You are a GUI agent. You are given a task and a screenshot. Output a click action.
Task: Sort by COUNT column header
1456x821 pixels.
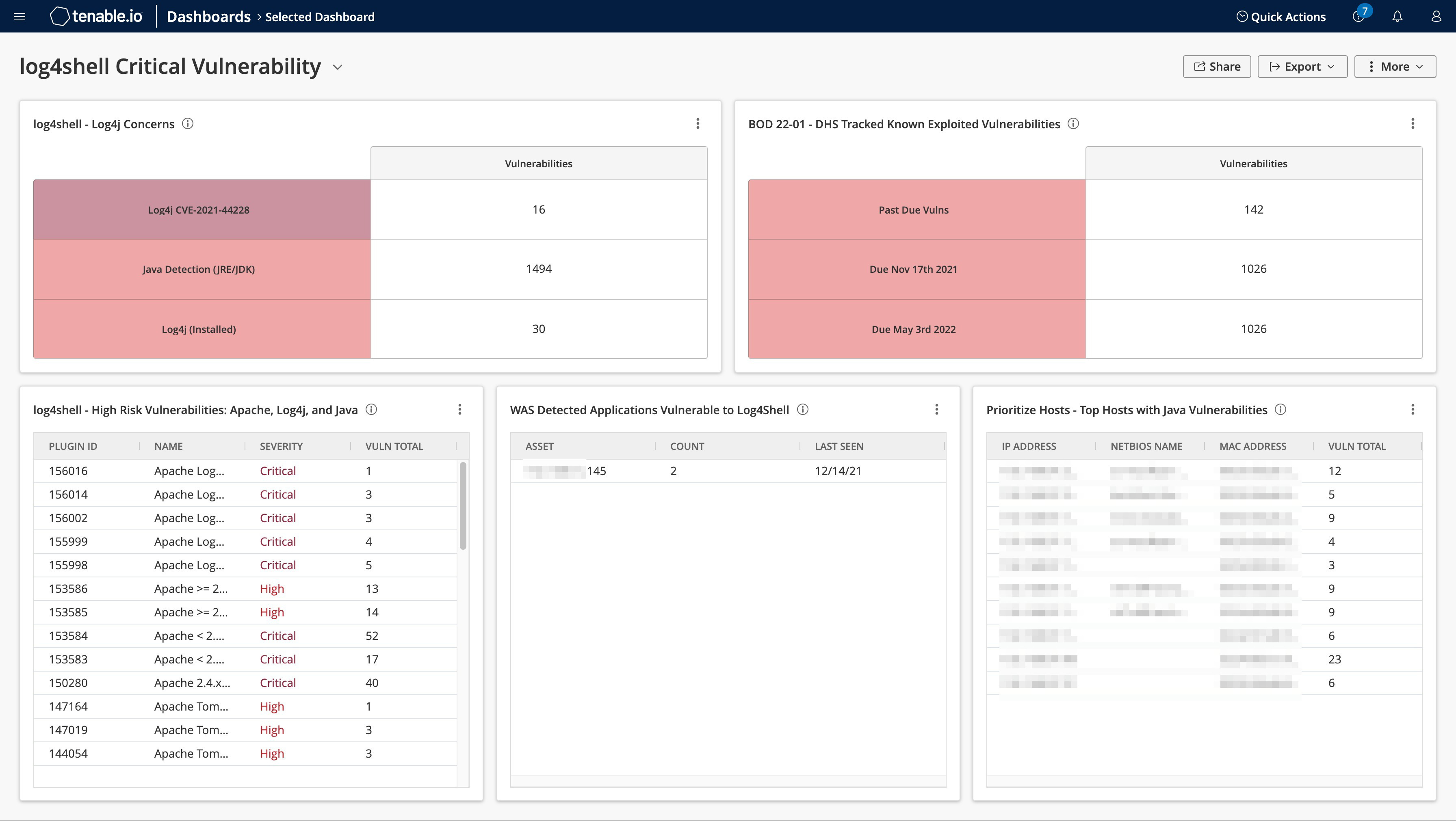tap(687, 446)
